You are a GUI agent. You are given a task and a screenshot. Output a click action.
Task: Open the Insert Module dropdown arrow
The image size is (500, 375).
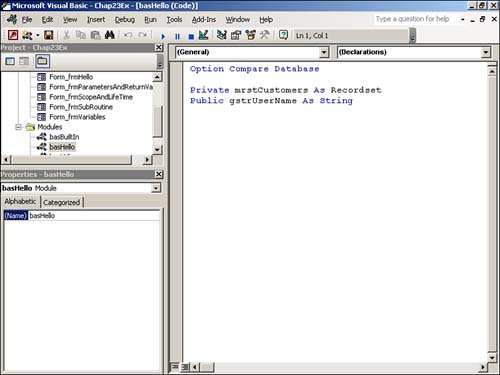pyautogui.click(x=37, y=35)
